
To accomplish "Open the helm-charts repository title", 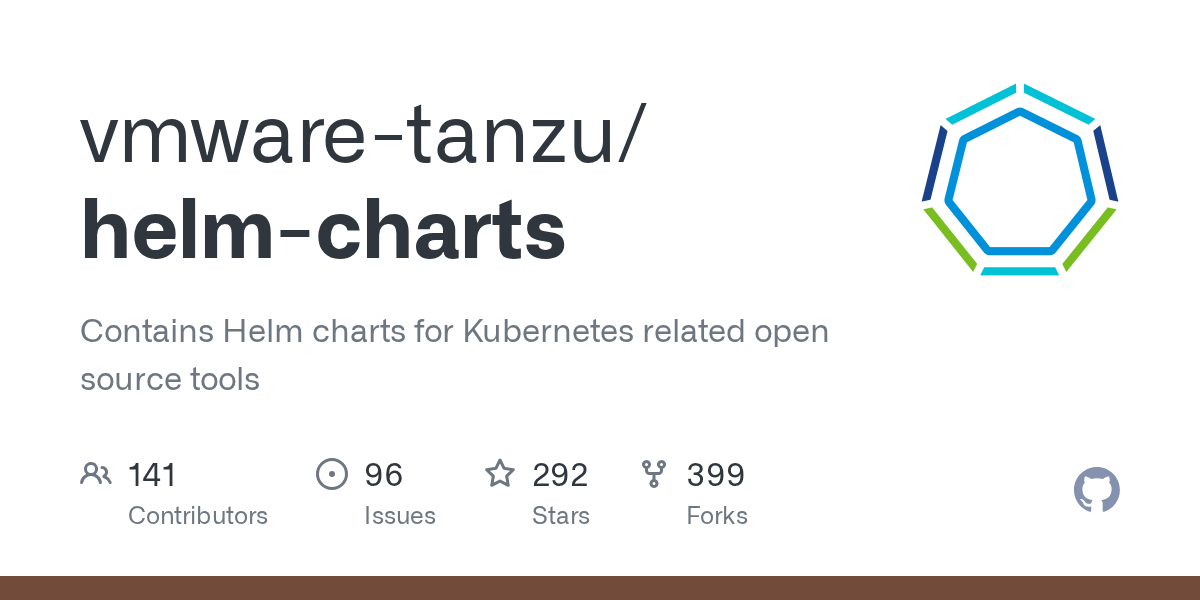I will pyautogui.click(x=323, y=230).
